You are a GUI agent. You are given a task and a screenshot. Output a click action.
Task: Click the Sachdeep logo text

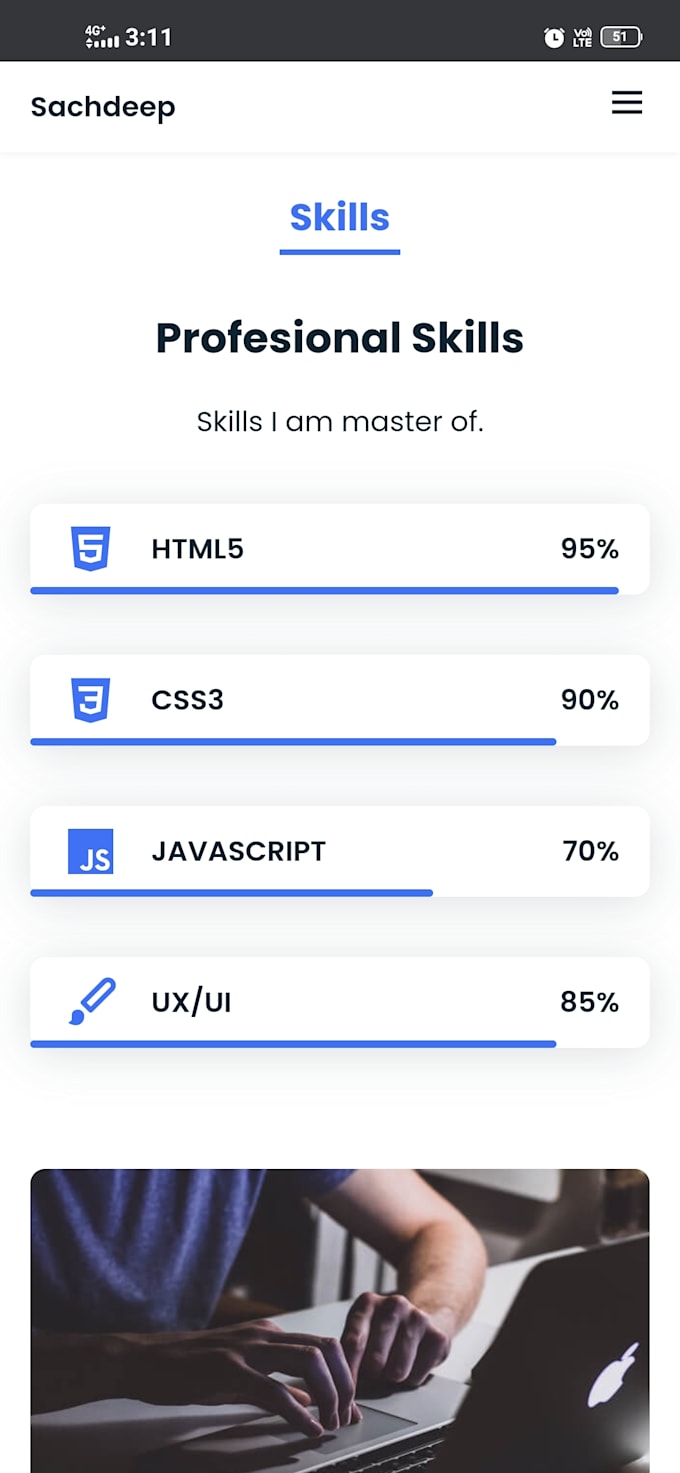102,106
